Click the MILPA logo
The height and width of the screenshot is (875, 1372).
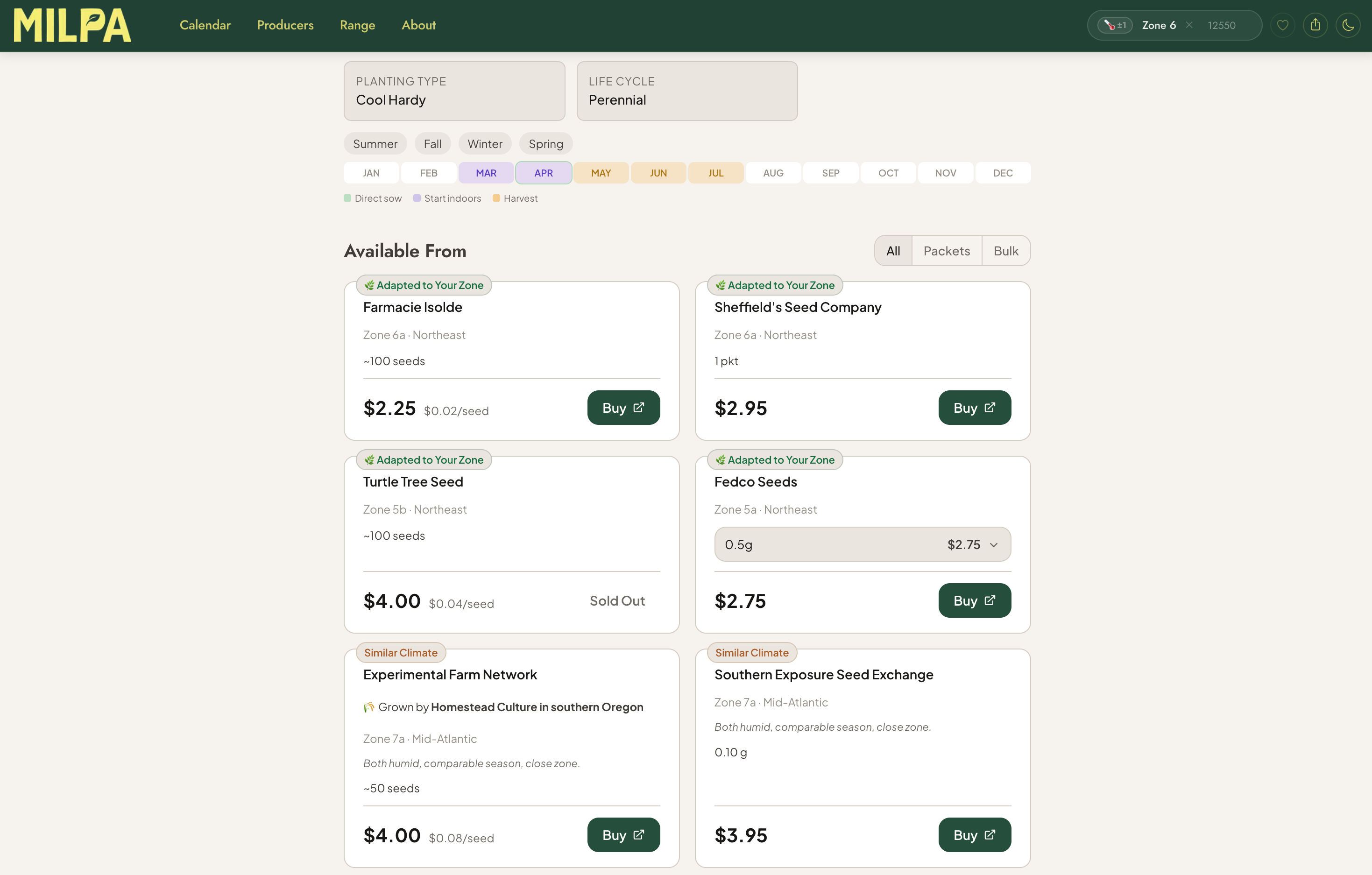coord(72,25)
